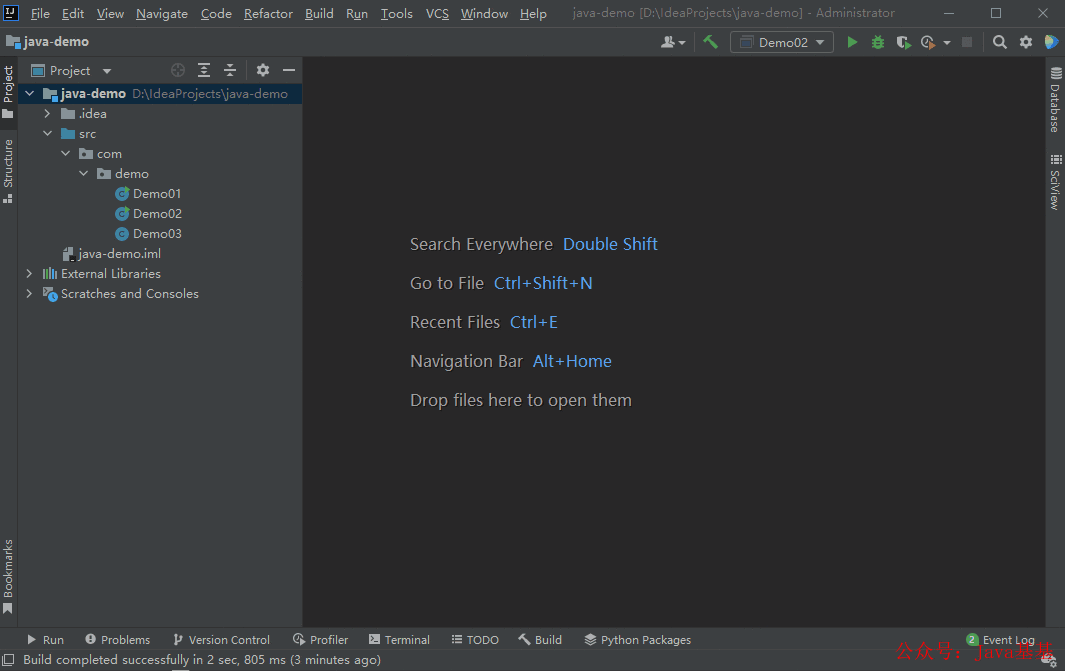Click the Profiler run icon in toolbar

click(928, 42)
